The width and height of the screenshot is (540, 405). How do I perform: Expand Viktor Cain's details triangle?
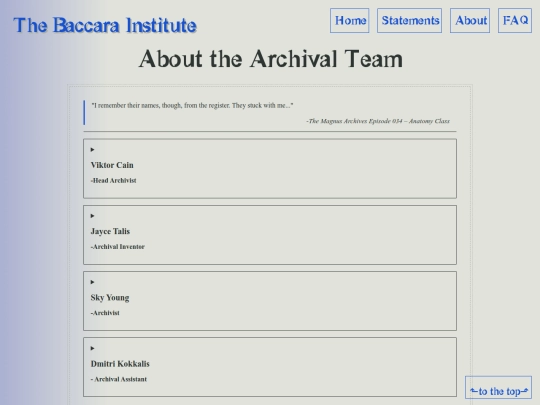[x=92, y=149]
